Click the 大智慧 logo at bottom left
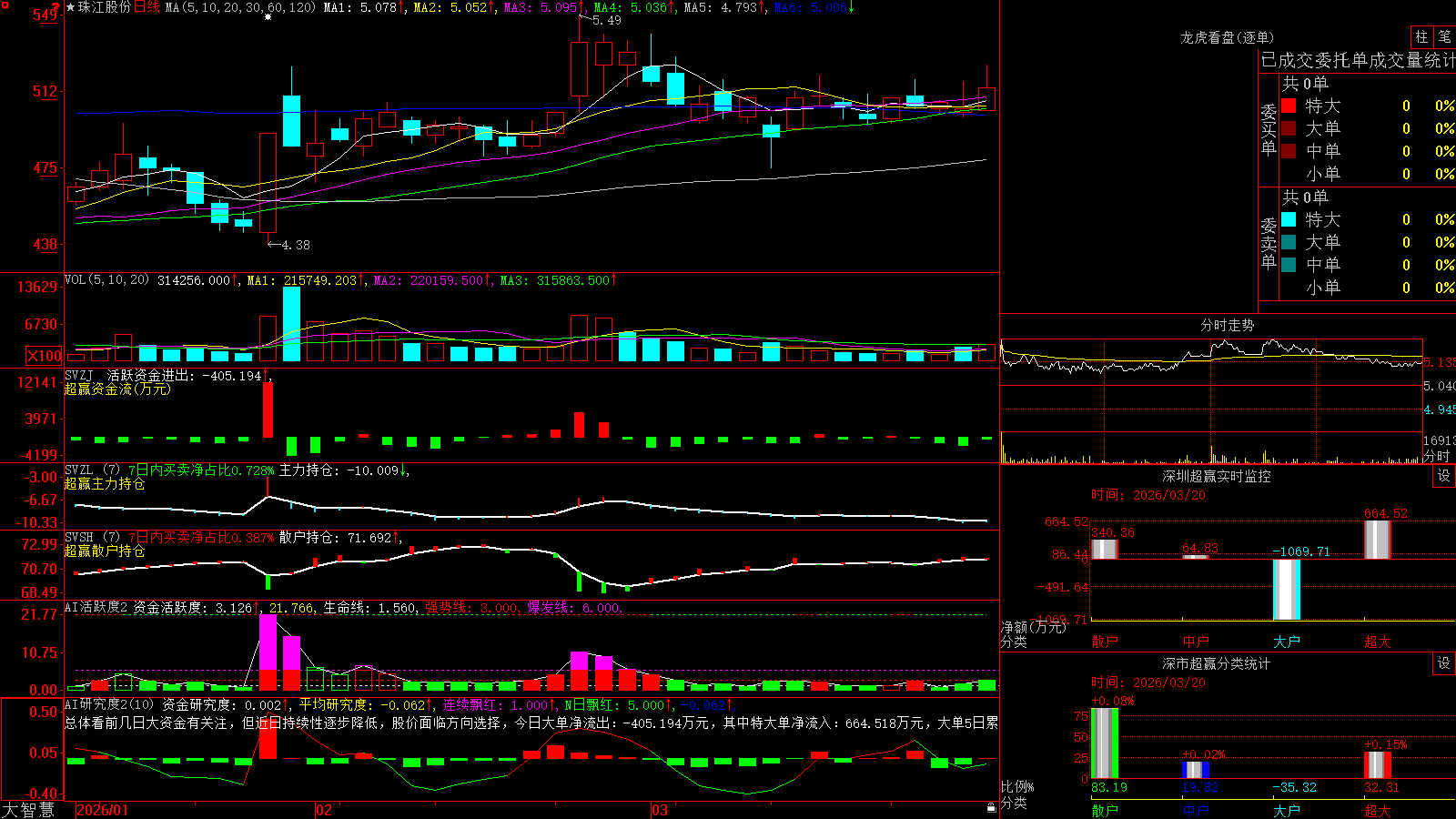1456x819 pixels. [x=28, y=810]
